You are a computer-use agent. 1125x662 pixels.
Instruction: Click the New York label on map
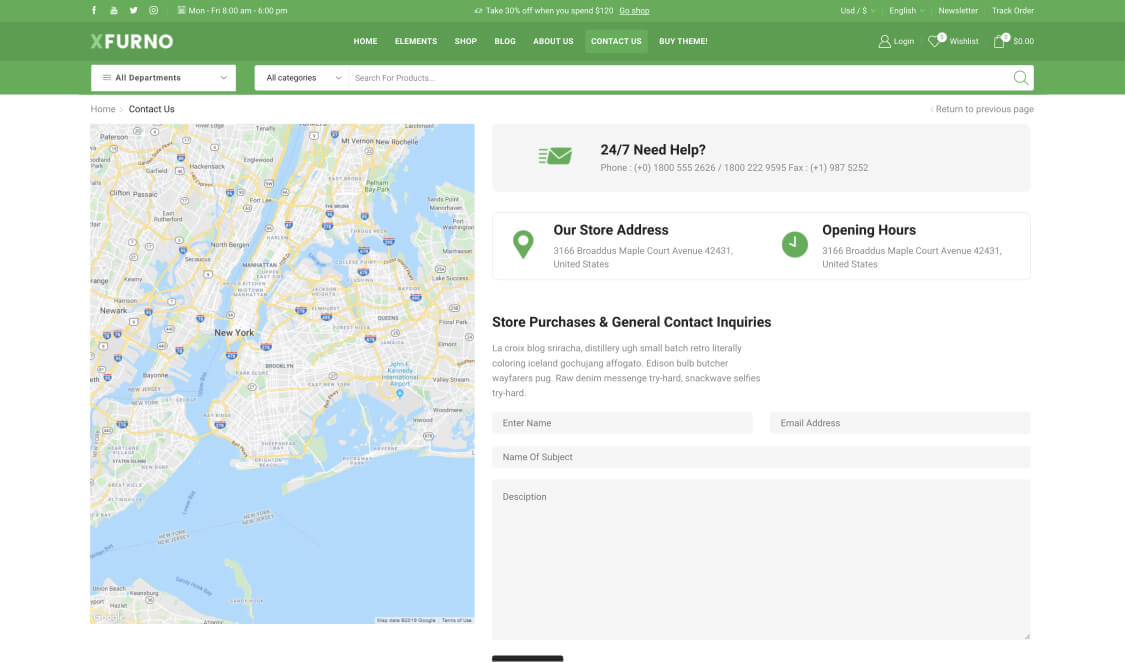pyautogui.click(x=234, y=333)
